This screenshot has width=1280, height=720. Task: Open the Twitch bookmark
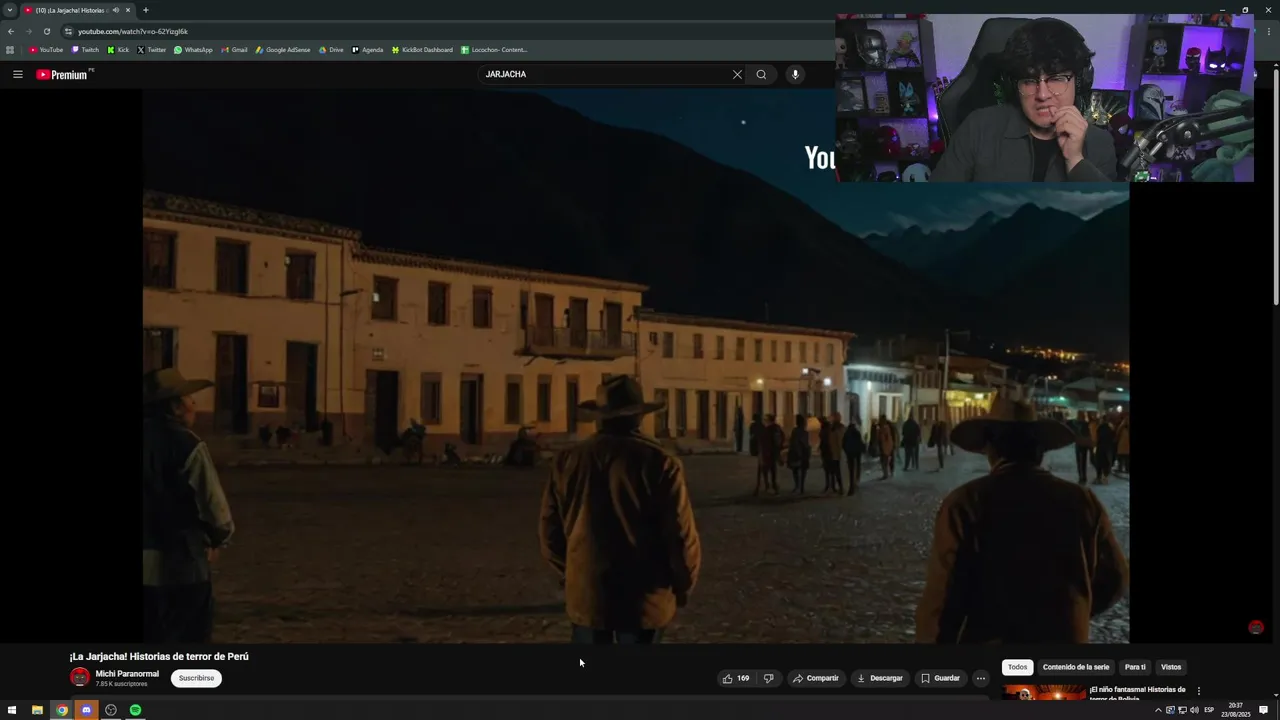tap(85, 50)
